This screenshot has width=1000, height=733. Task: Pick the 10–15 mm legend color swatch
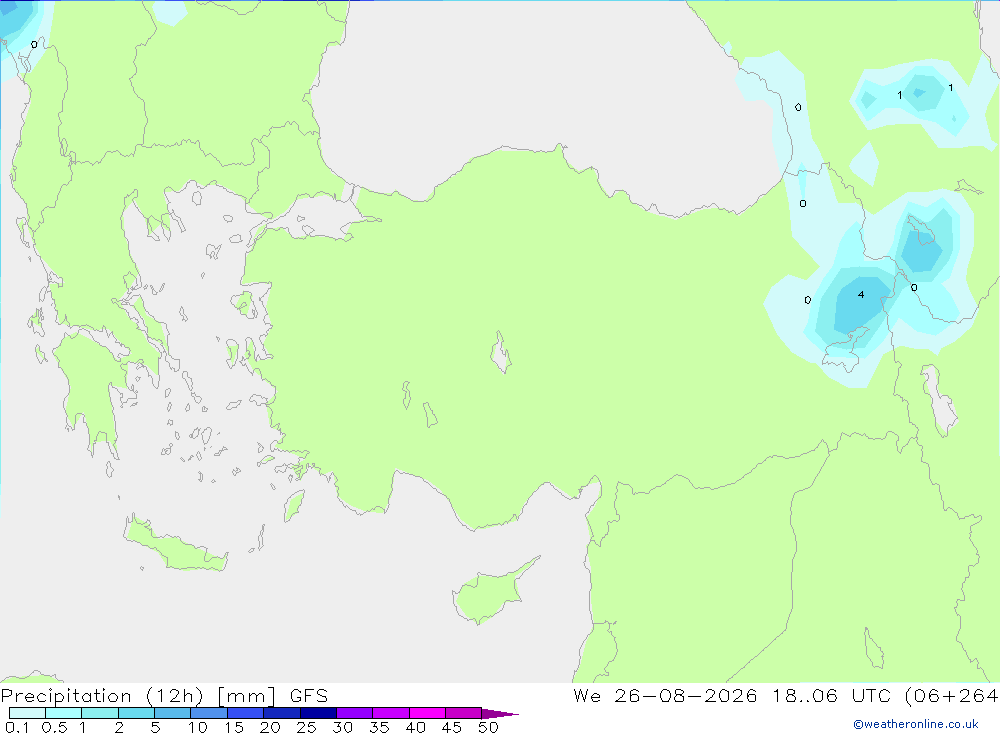click(x=209, y=713)
